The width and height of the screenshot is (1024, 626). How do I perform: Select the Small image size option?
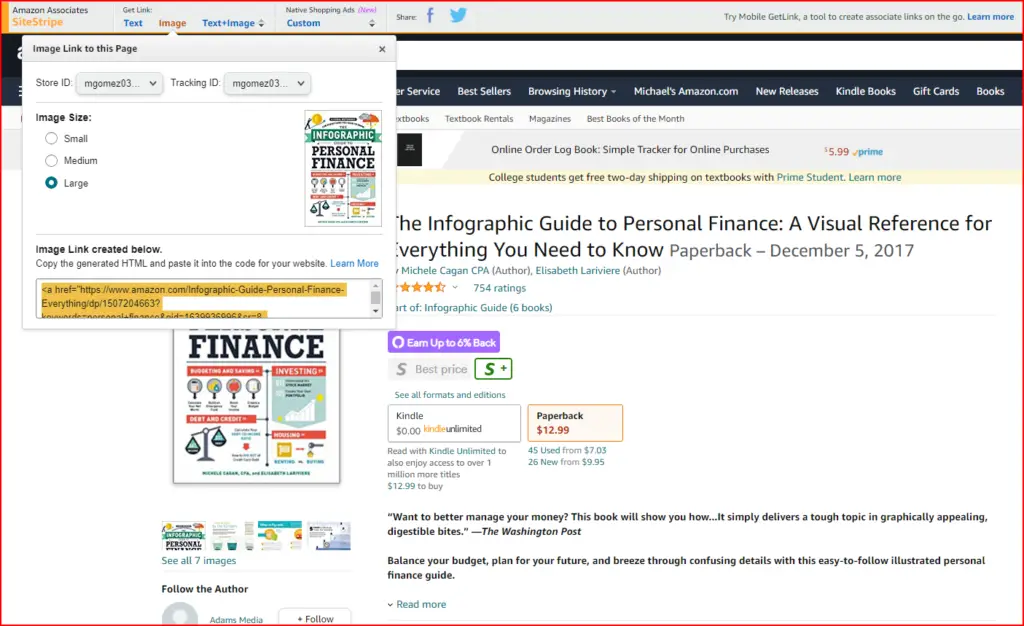click(51, 138)
